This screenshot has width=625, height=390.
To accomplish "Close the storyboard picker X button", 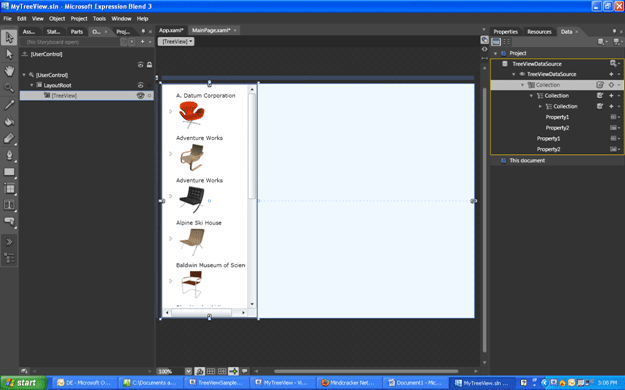I will click(x=132, y=41).
